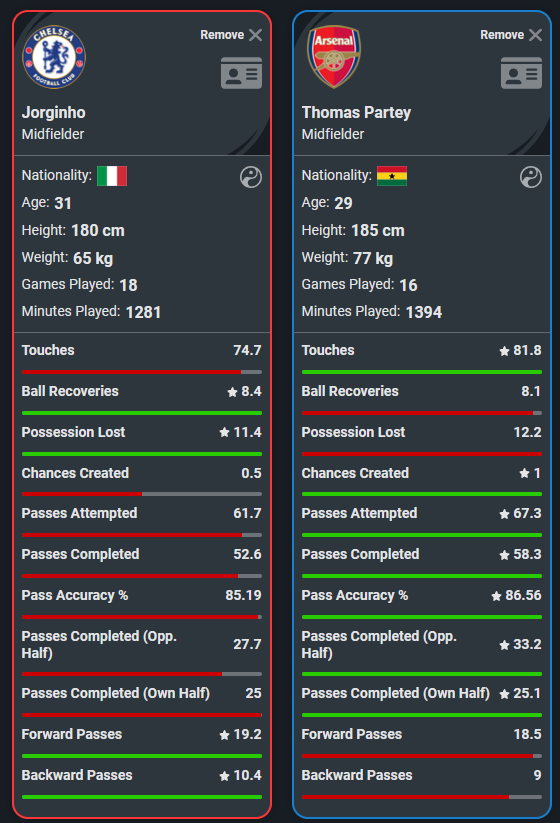This screenshot has width=560, height=823.
Task: Click the Arsenal club crest
Action: pos(334,57)
